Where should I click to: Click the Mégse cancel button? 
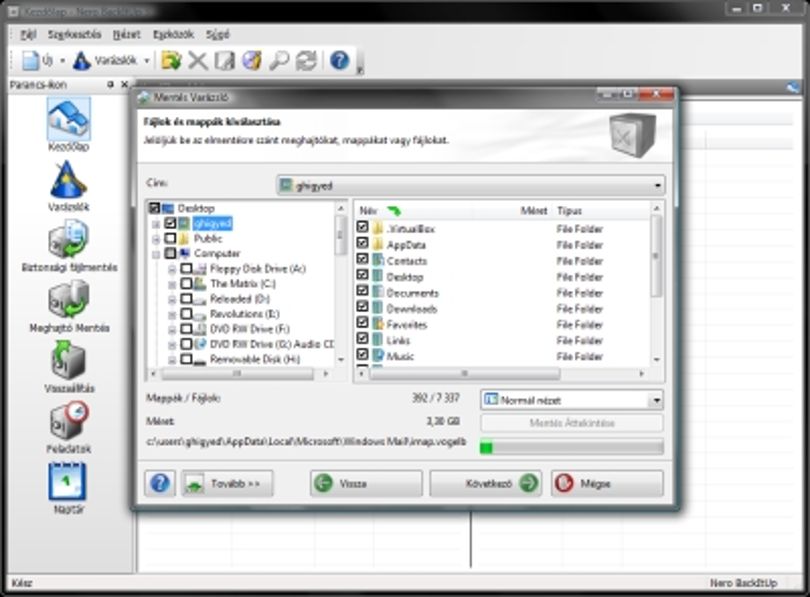tap(607, 483)
